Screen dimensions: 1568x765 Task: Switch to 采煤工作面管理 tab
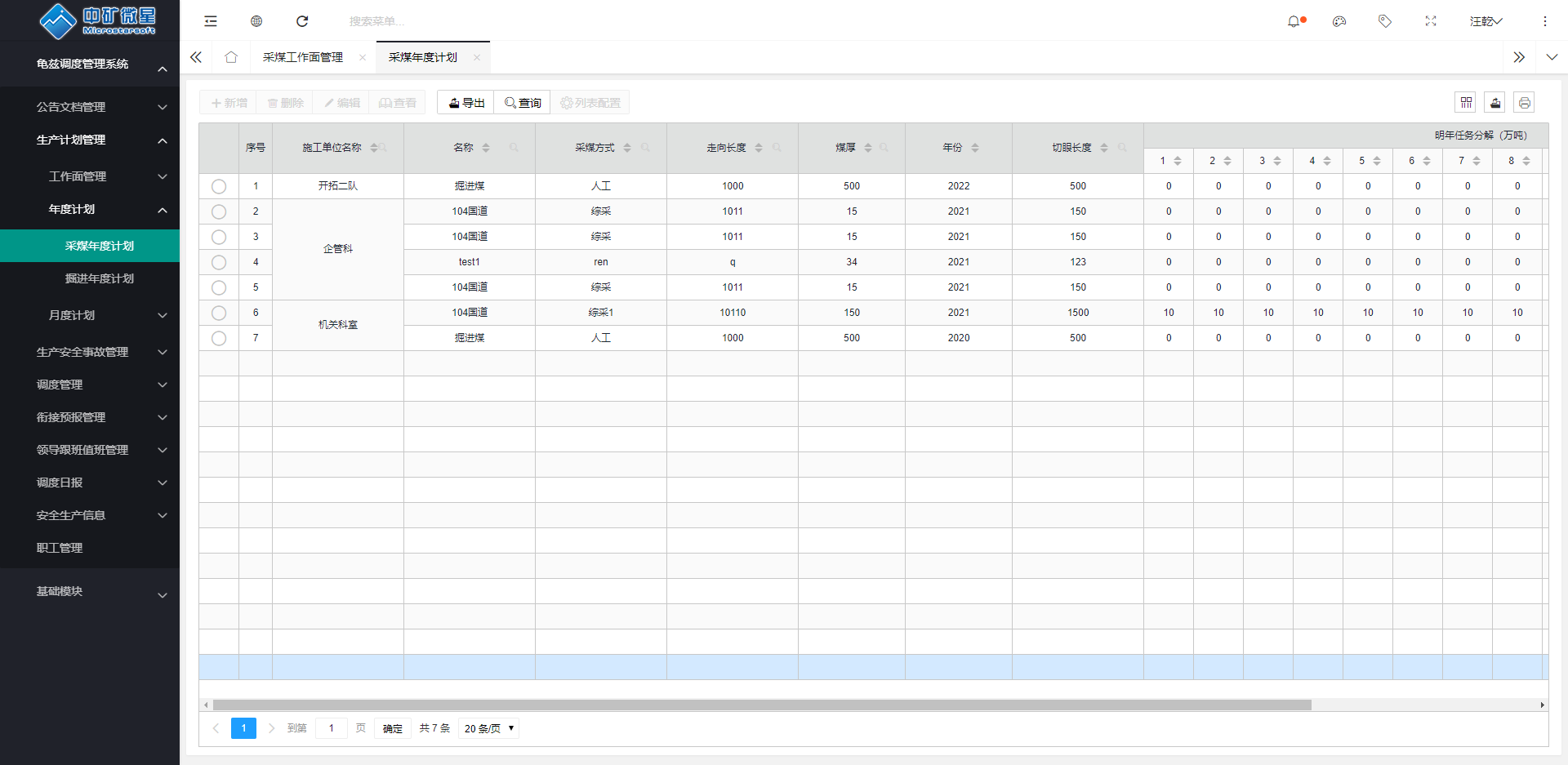tap(303, 57)
